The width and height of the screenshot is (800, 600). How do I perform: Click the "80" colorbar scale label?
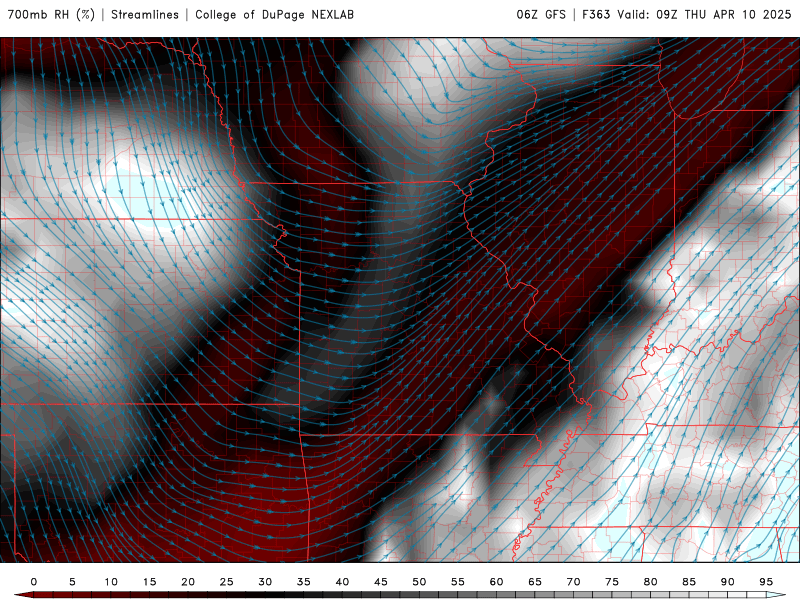point(651,582)
